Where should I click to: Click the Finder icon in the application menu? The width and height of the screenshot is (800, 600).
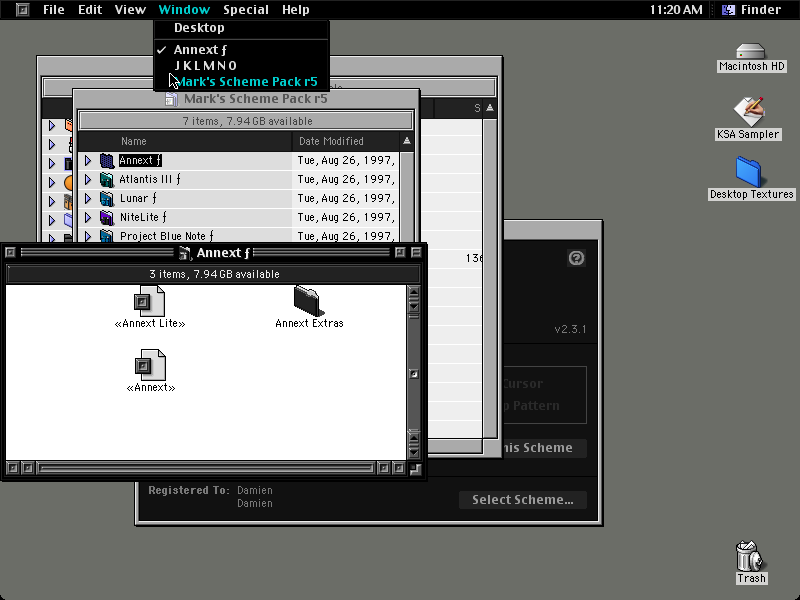click(729, 10)
